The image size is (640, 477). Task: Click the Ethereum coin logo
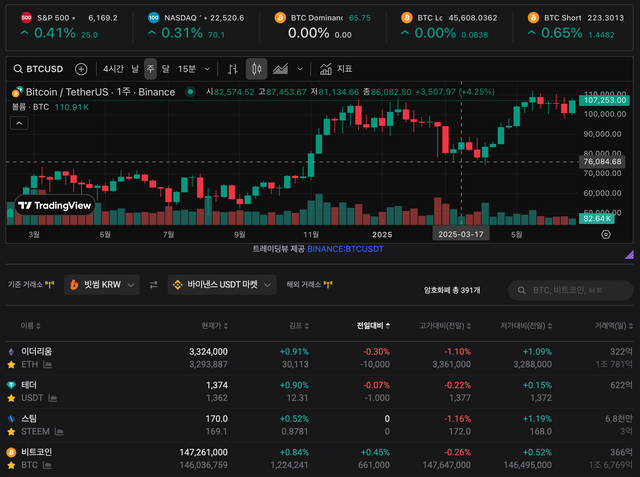click(x=11, y=351)
